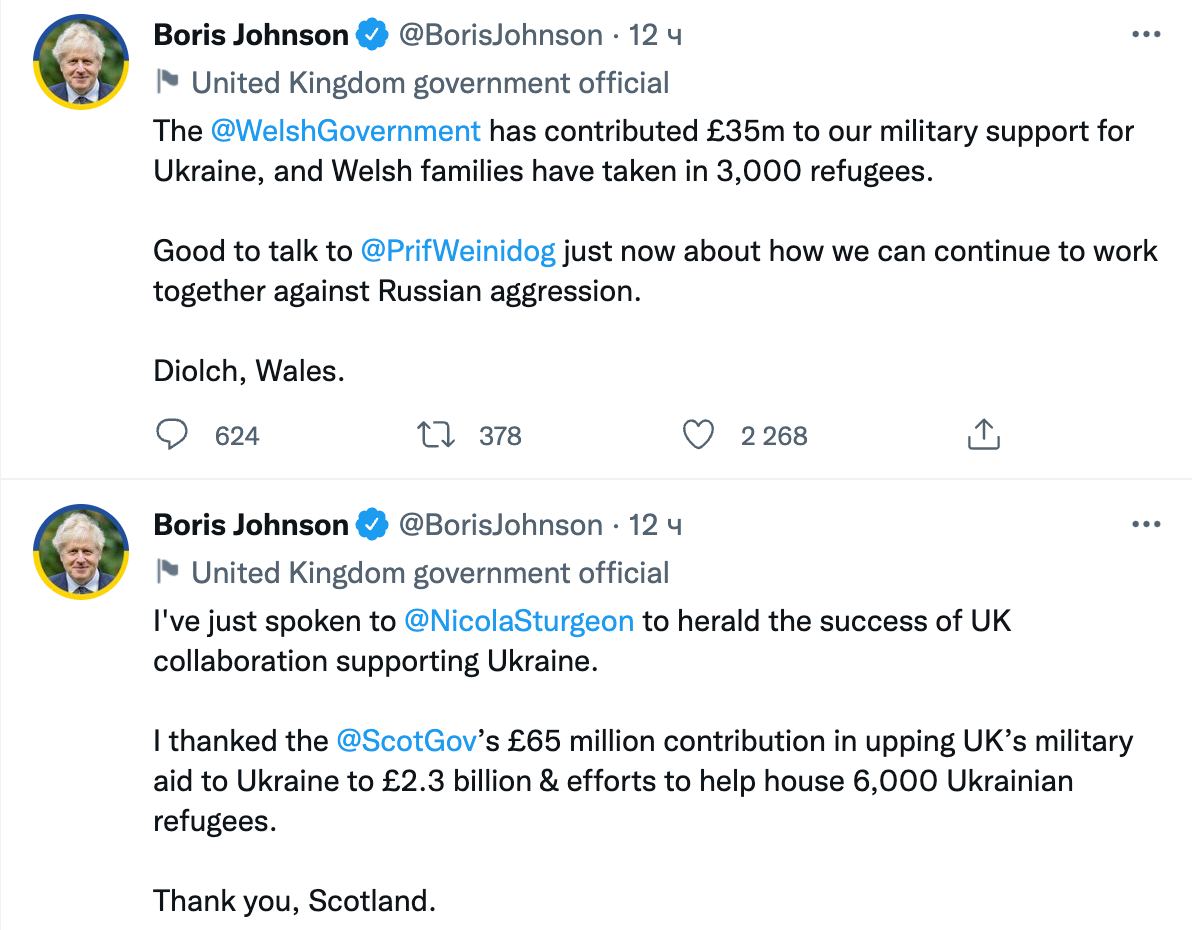Open Boris Johnson avatar on Scotland tweet

pos(82,551)
